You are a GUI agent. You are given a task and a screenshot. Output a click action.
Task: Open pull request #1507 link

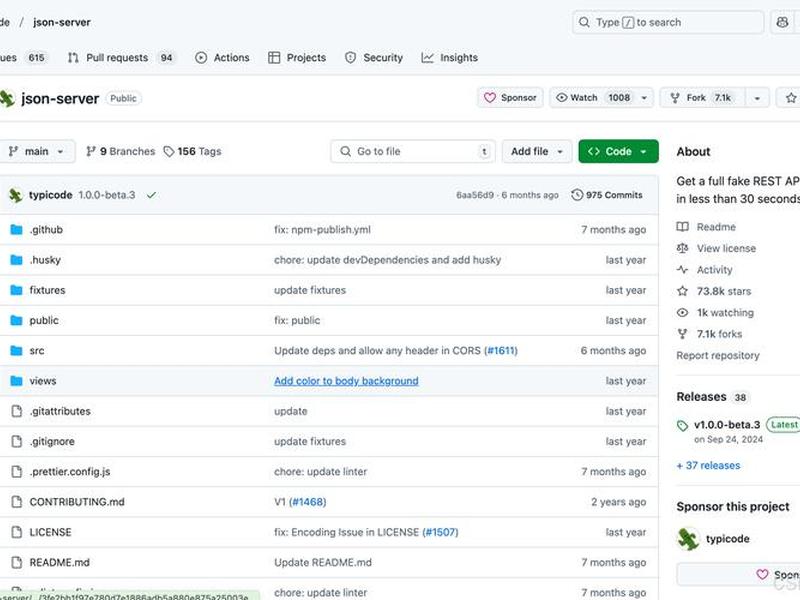pyautogui.click(x=441, y=532)
